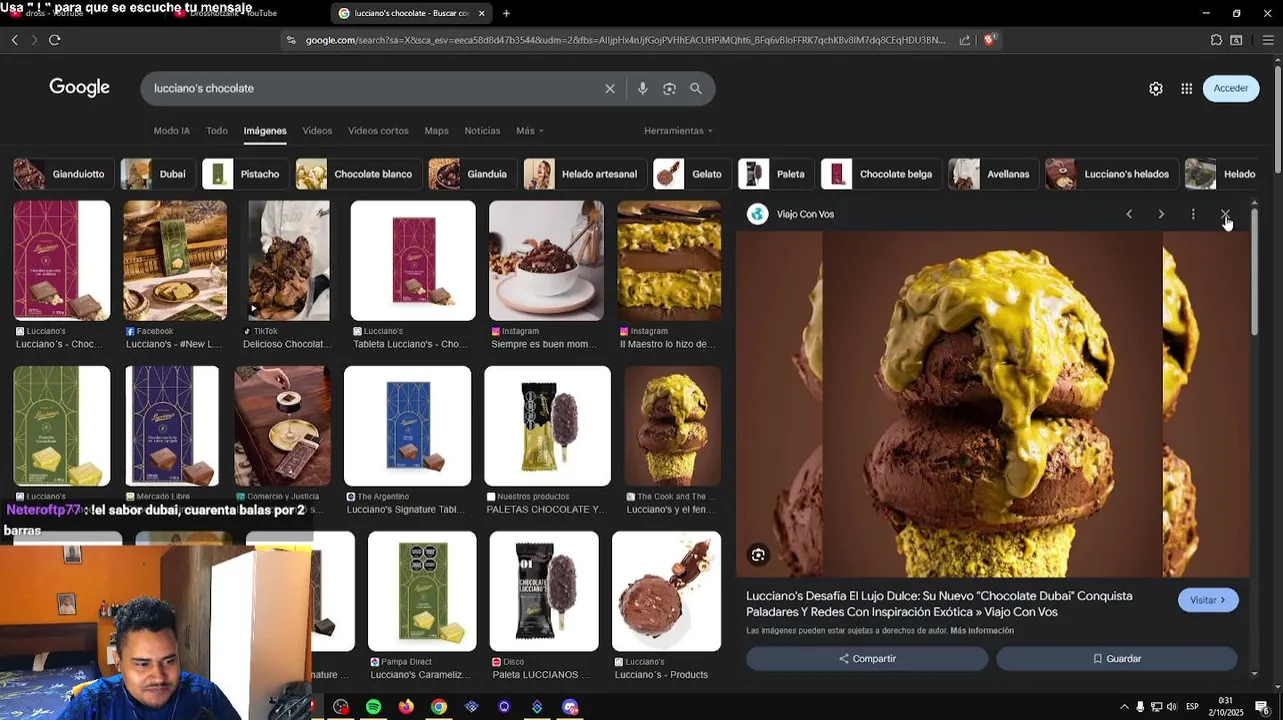This screenshot has width=1283, height=720.
Task: Open Google Lens image search icon
Action: [x=669, y=89]
